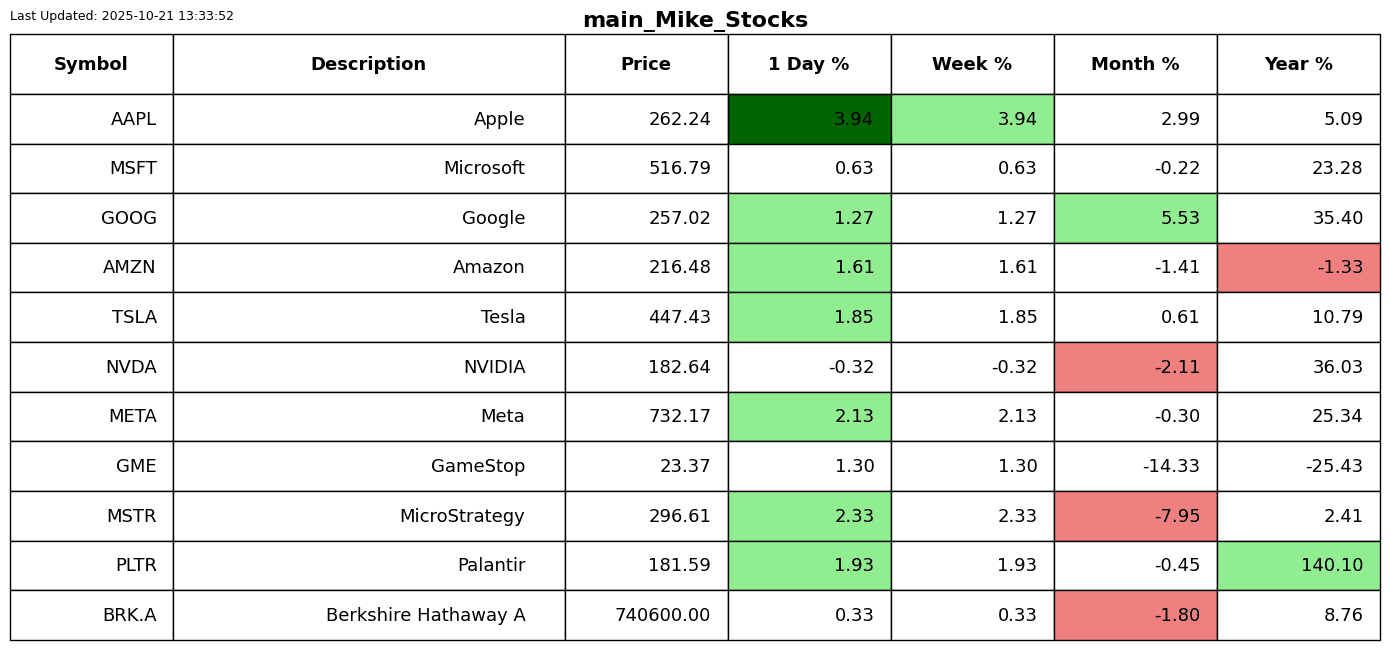Select the Price column header
1390x650 pixels.
646,65
